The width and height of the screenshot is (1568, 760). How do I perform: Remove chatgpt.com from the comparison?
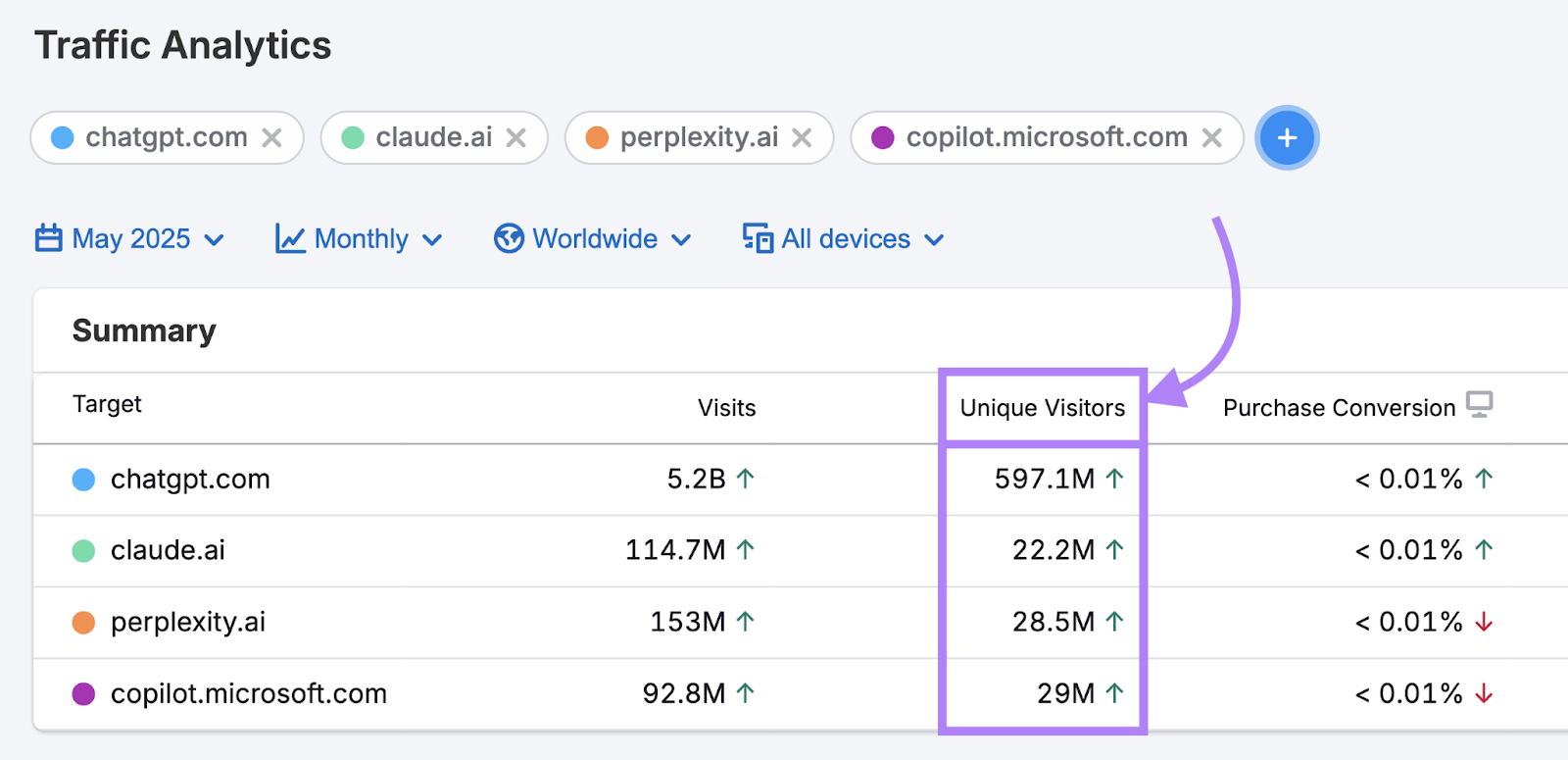(271, 138)
